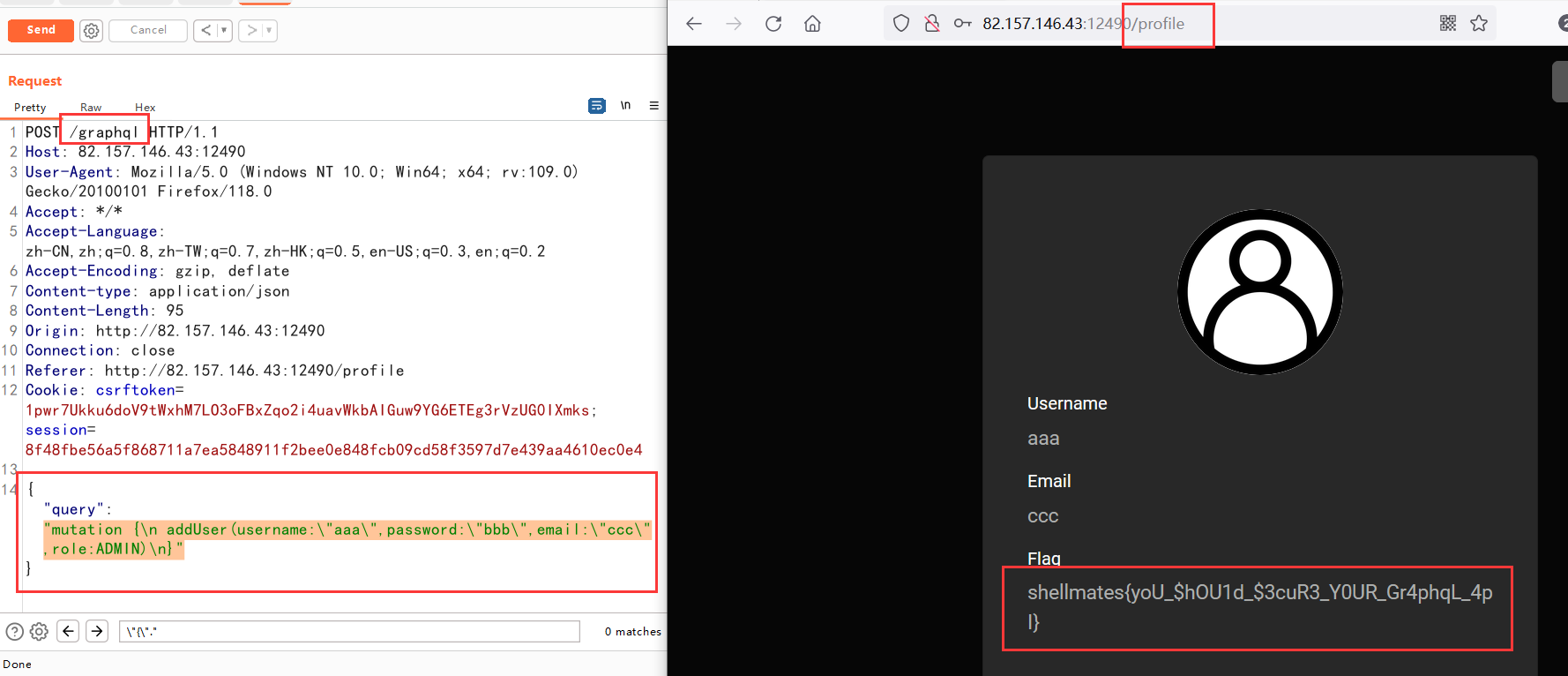Switch to the Raw view tab
Image resolution: width=1568 pixels, height=676 pixels.
point(91,108)
